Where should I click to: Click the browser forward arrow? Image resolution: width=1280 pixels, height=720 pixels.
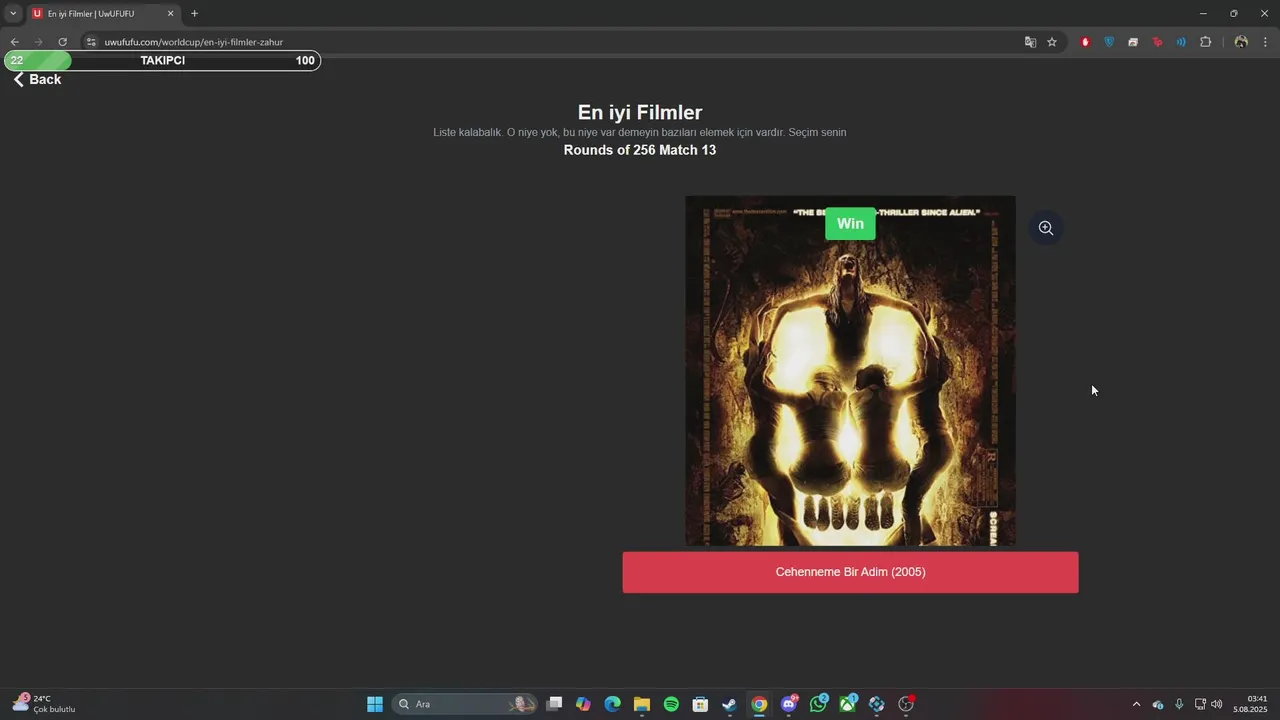pos(38,42)
